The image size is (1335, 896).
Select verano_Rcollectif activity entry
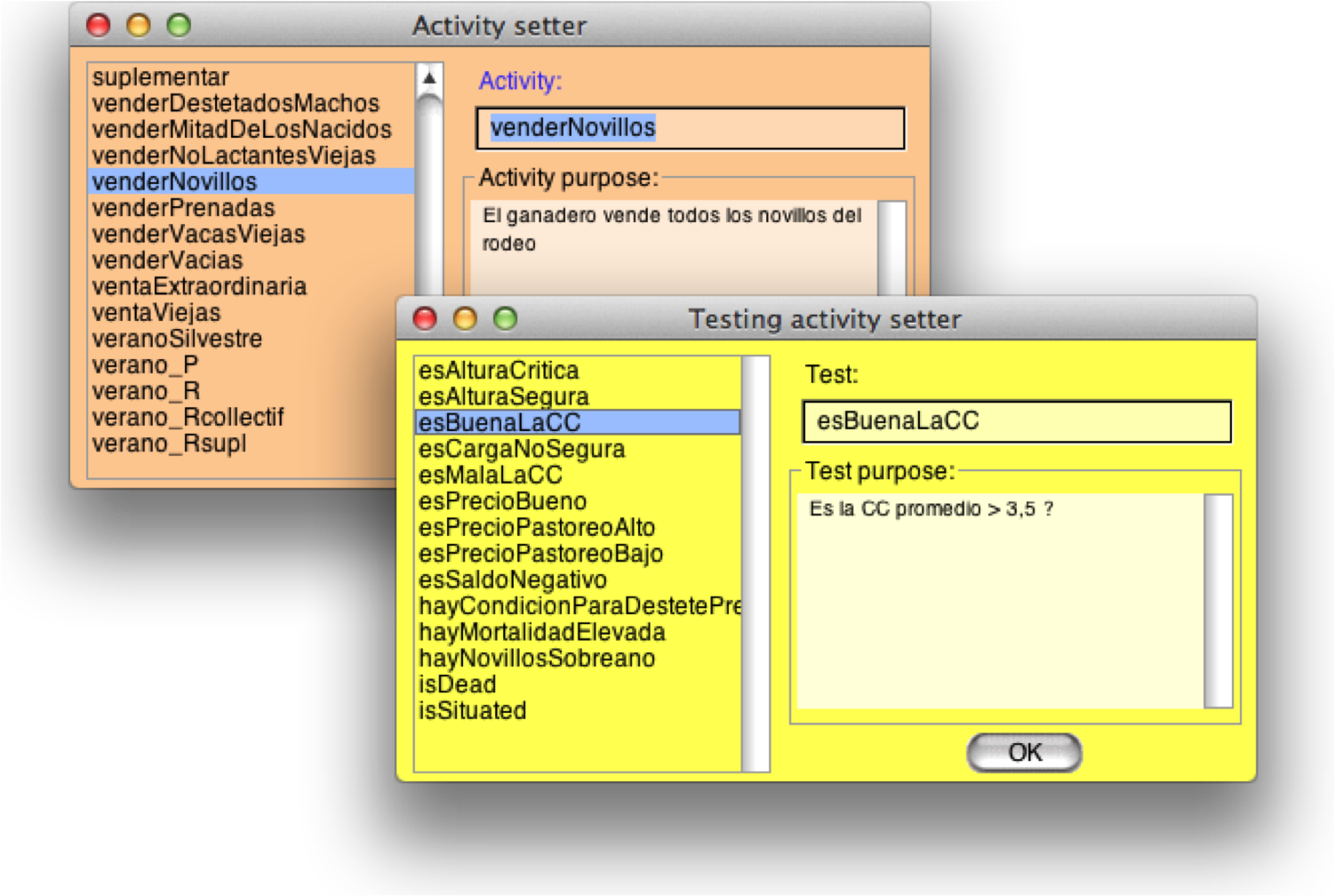(x=188, y=417)
